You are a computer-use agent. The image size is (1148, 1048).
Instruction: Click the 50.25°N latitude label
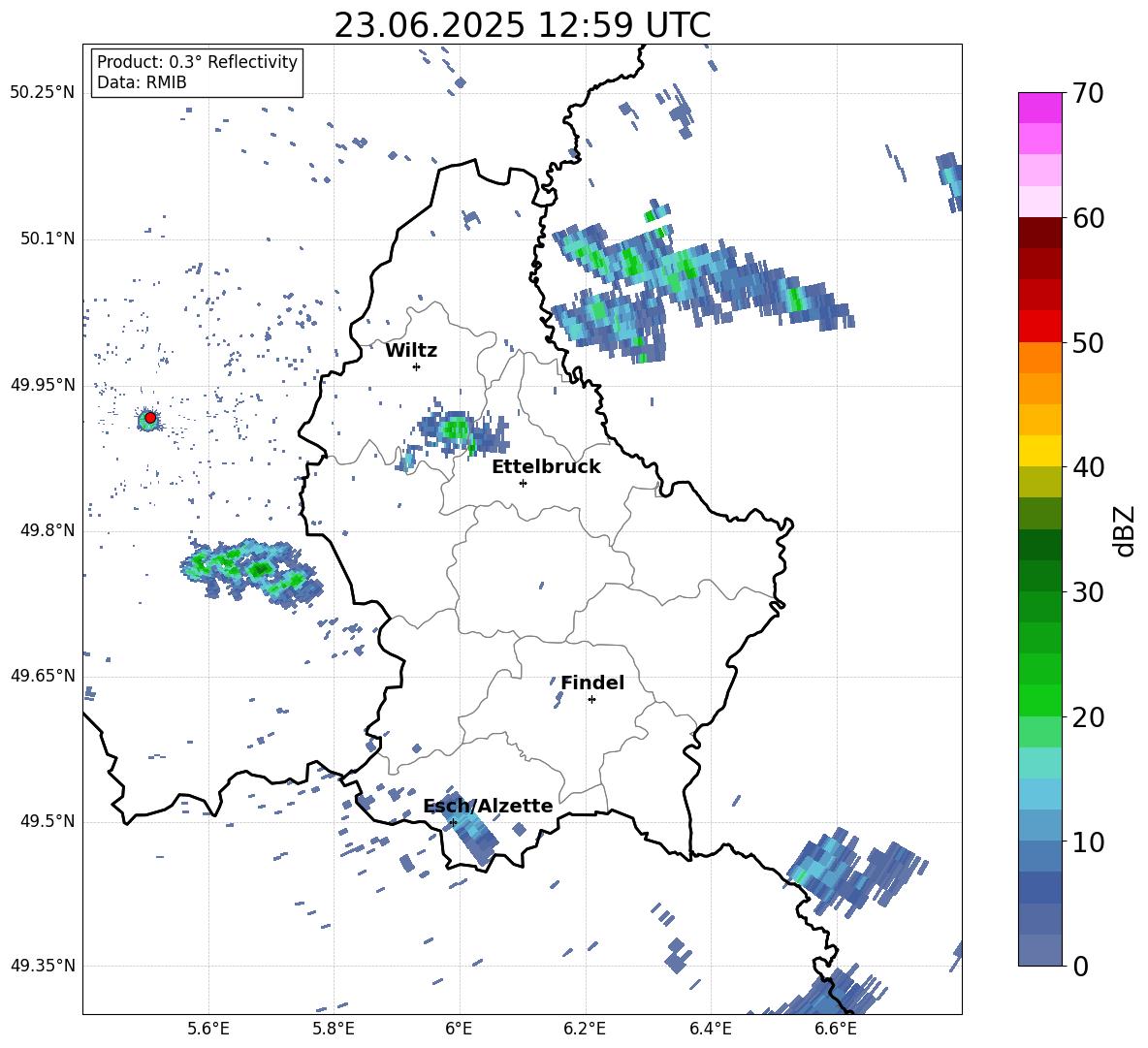point(42,93)
